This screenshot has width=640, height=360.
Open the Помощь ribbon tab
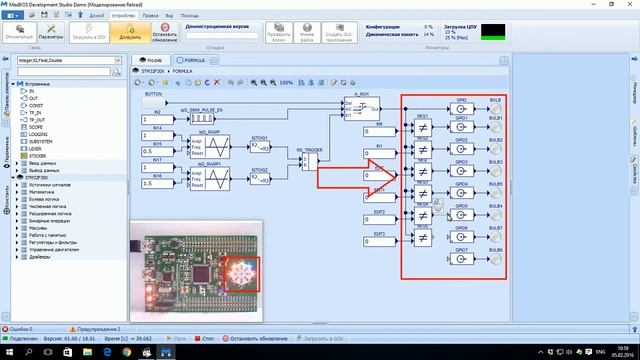[190, 16]
